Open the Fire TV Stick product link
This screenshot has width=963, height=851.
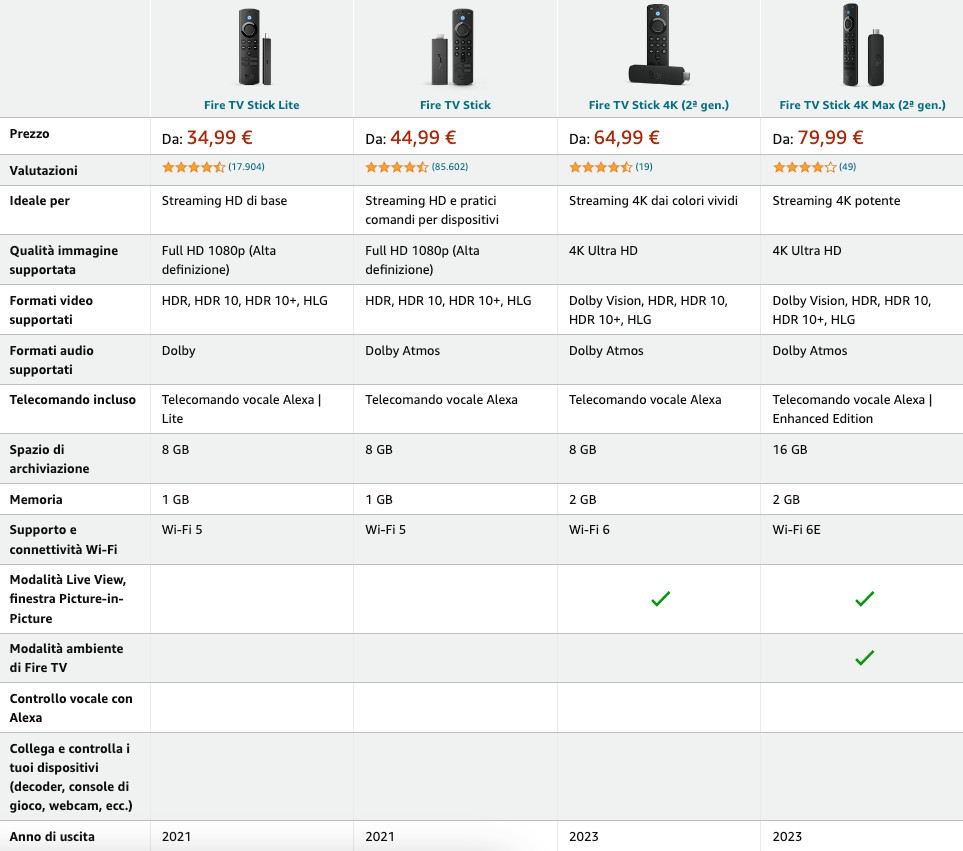coord(455,105)
